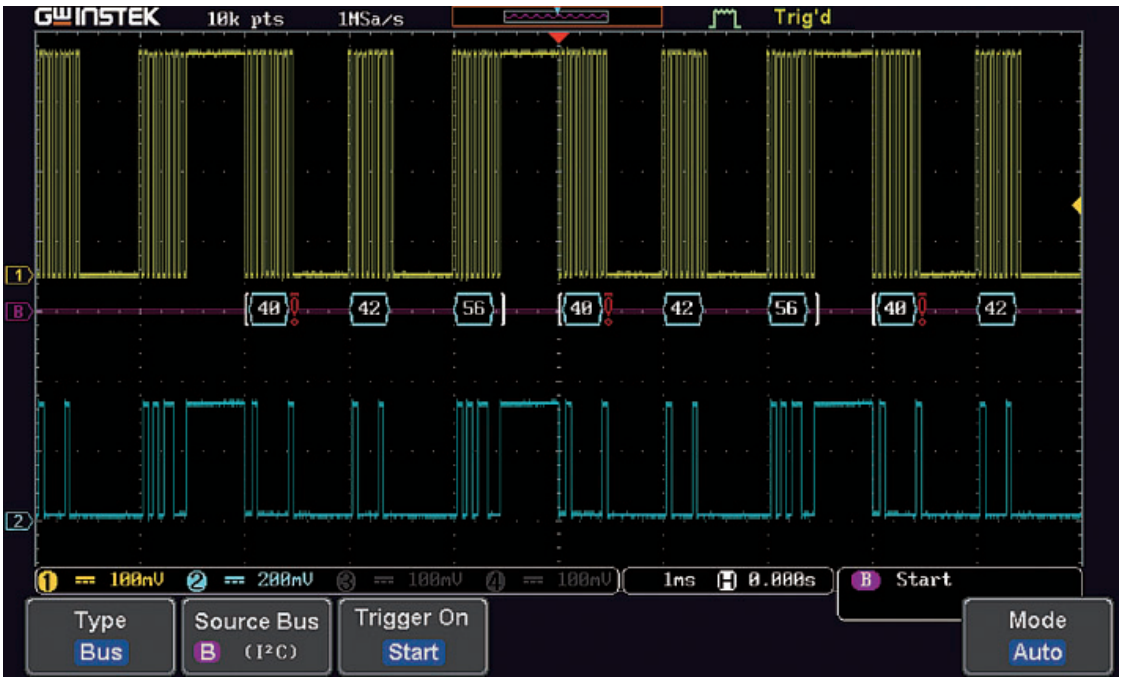
Task: Click the H position icon beside 0.000s
Action: click(x=727, y=581)
